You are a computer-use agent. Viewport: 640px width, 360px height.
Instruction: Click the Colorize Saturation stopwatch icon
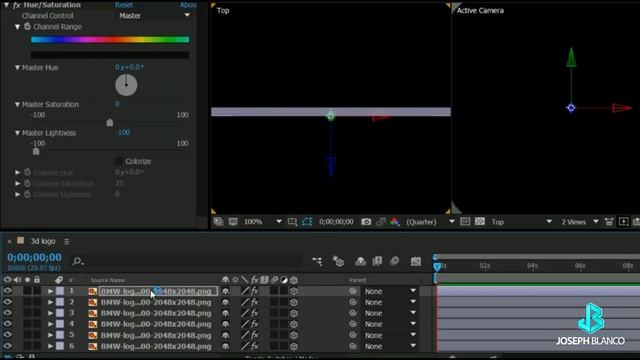(27, 183)
